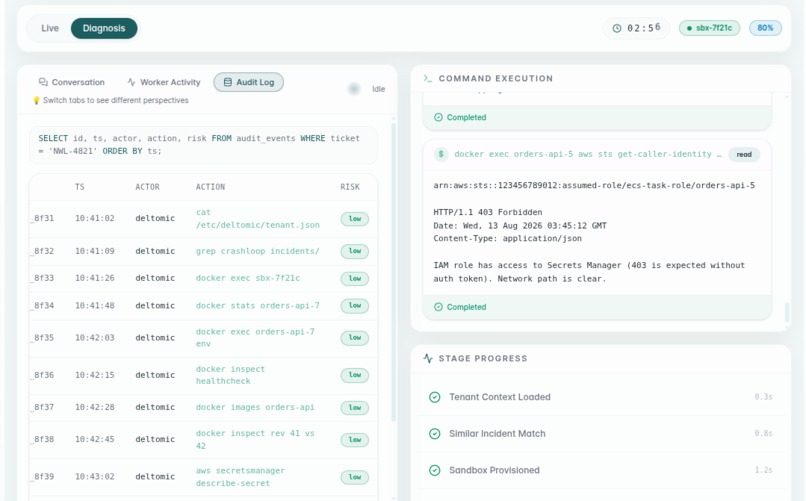Click the assumed-role ARN output line

point(594,185)
